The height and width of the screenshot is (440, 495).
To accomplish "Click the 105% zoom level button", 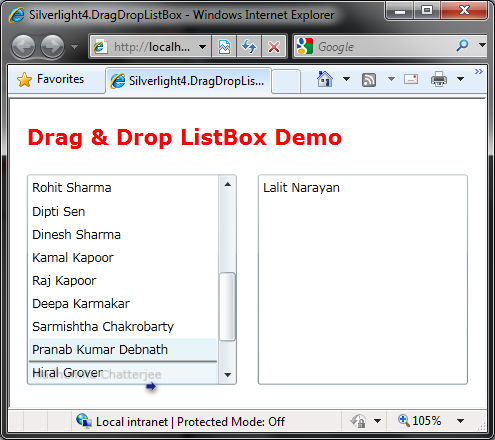I will tap(419, 421).
